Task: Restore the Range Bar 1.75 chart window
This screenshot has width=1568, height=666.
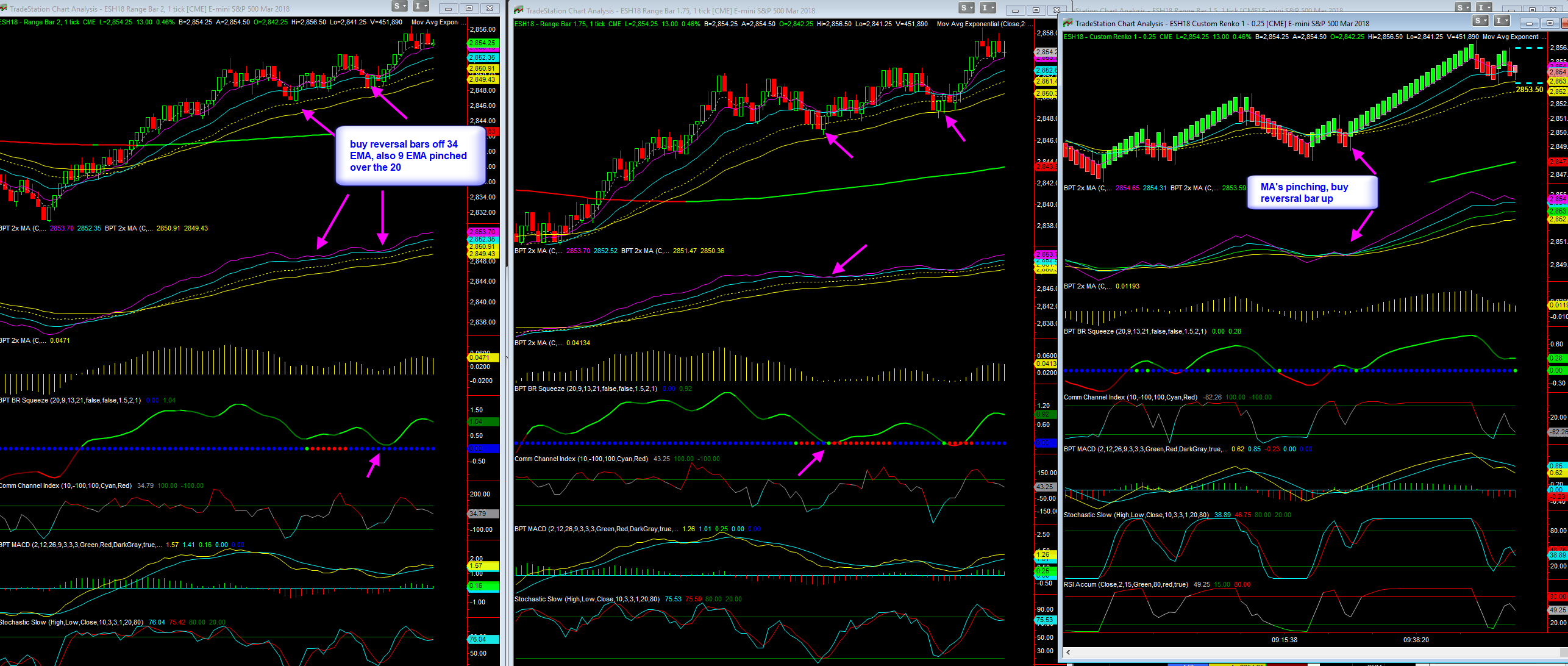Action: (1036, 10)
